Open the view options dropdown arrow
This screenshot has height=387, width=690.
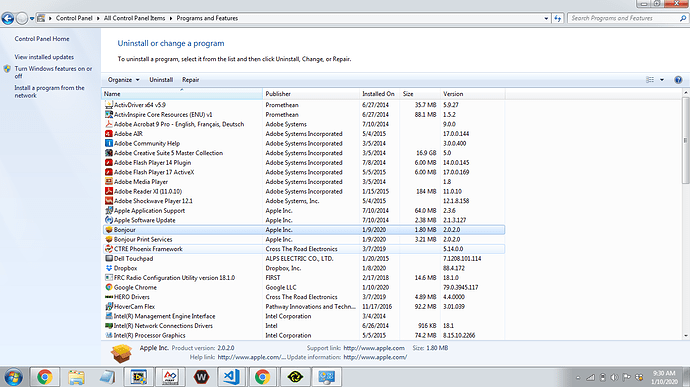[662, 80]
